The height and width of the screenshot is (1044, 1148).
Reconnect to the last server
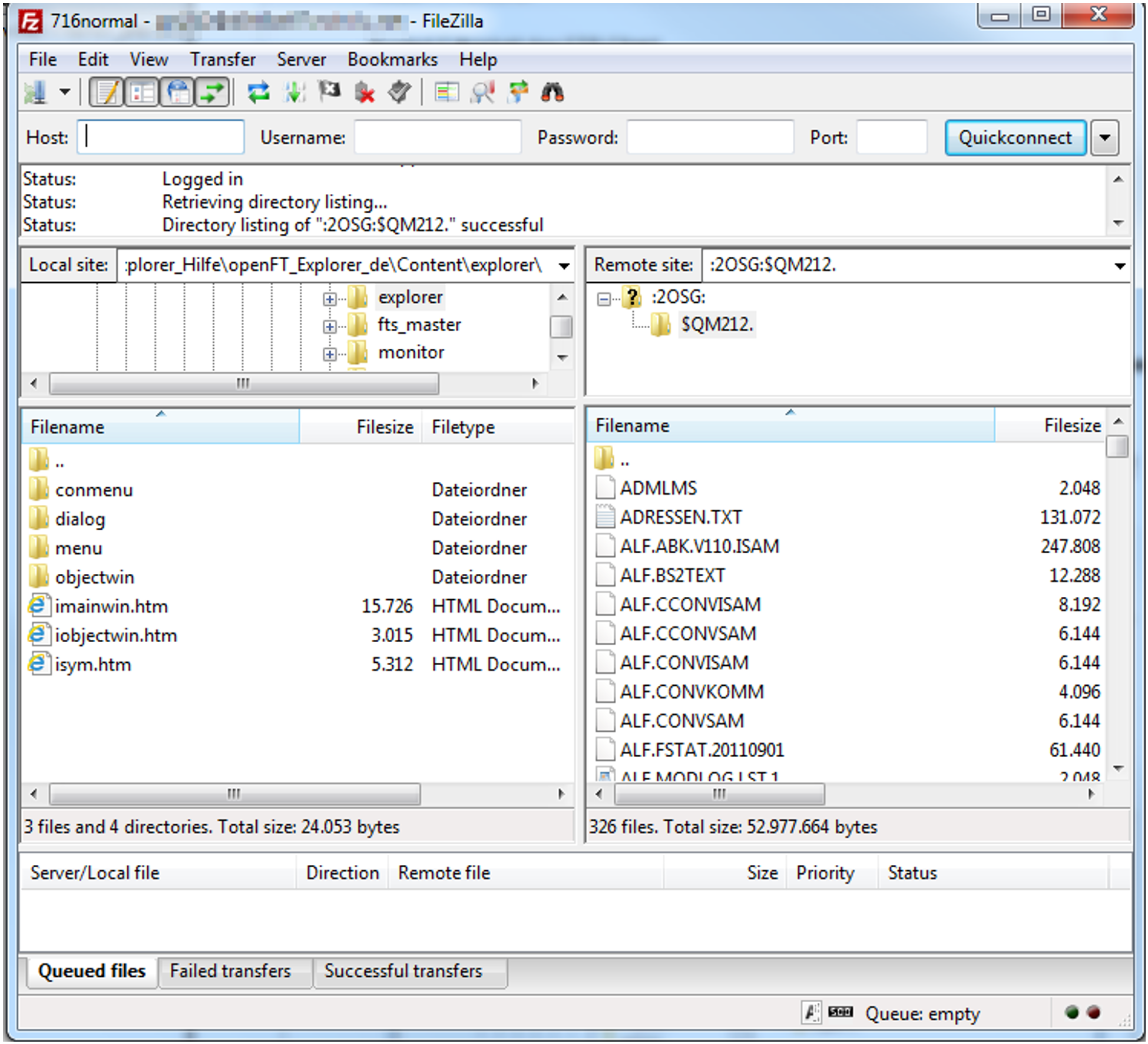[x=400, y=92]
